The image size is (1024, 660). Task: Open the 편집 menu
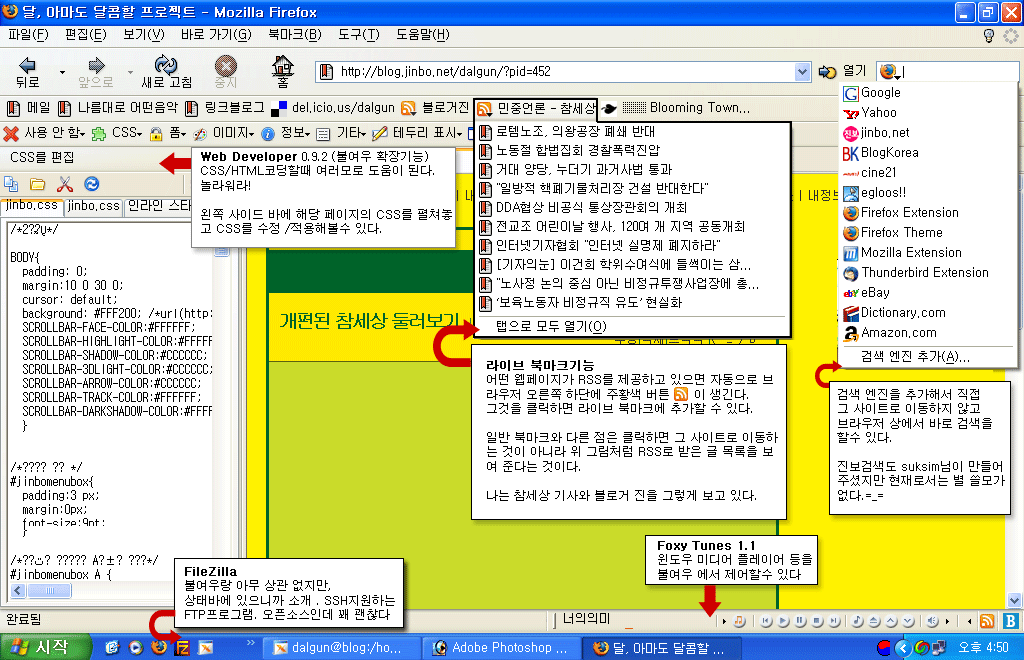(x=86, y=35)
